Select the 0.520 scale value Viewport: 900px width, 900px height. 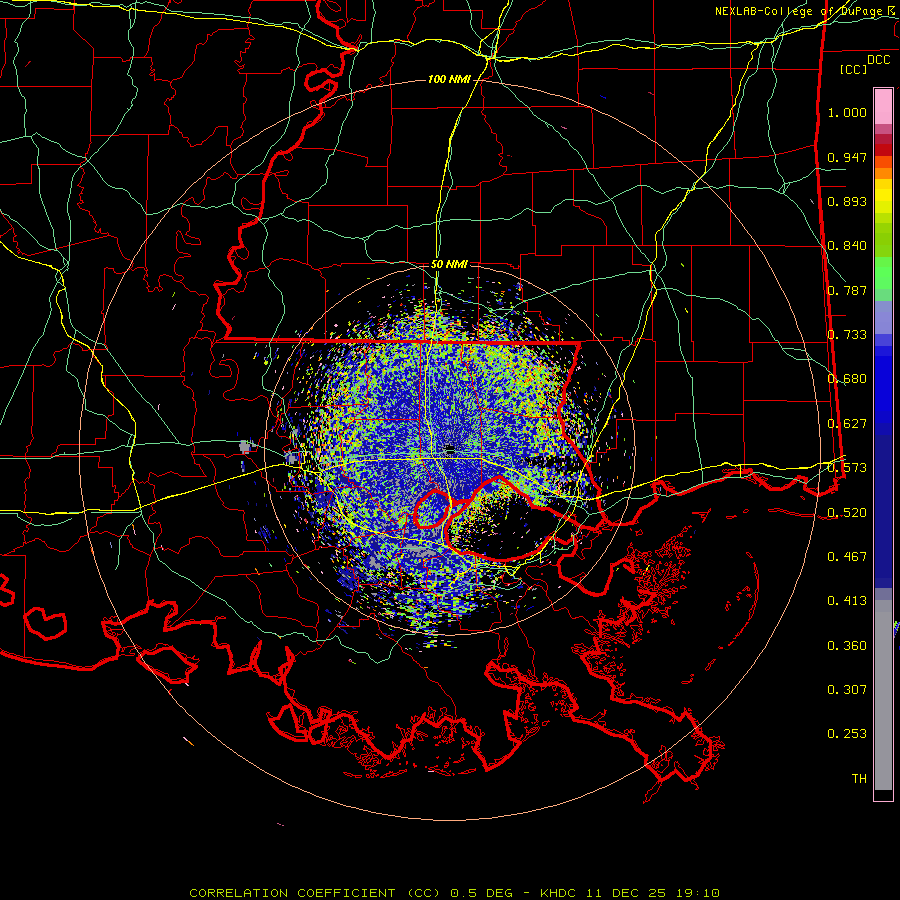tap(847, 513)
